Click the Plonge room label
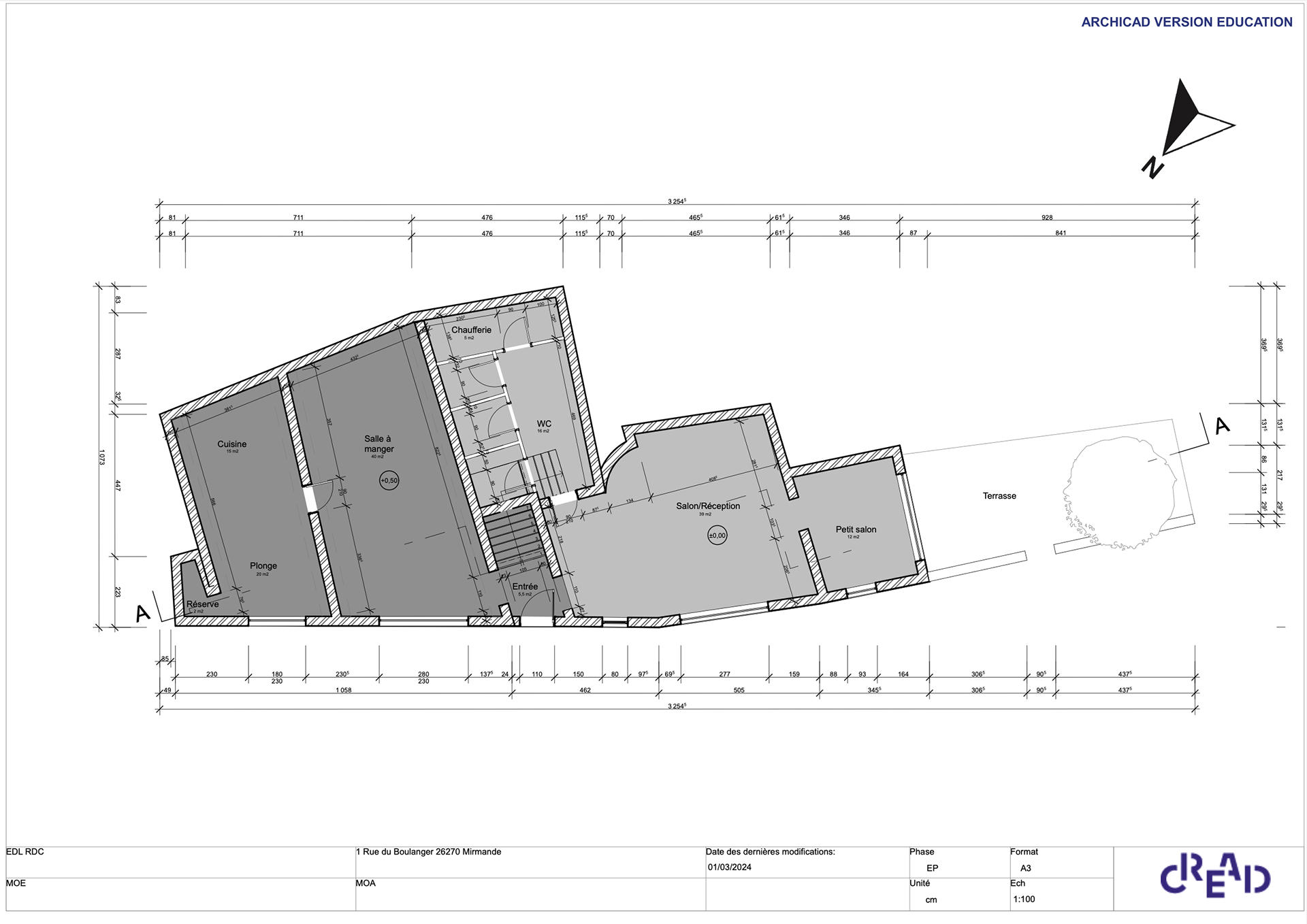Screen dimensions: 1307x924 tap(263, 566)
